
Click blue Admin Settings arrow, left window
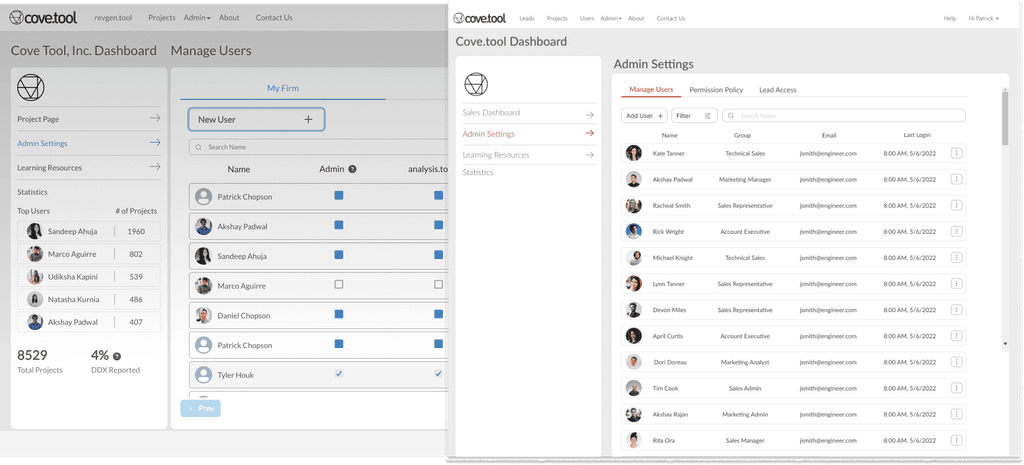click(x=155, y=142)
